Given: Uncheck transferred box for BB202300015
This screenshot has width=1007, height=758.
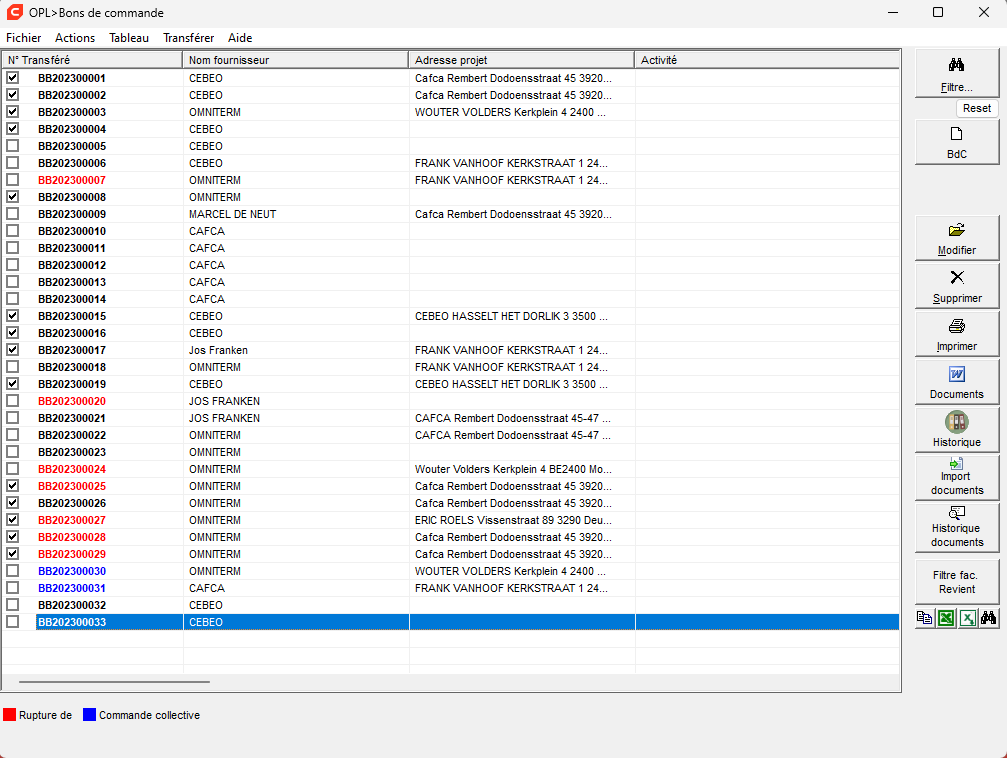Looking at the screenshot, I should pos(13,316).
